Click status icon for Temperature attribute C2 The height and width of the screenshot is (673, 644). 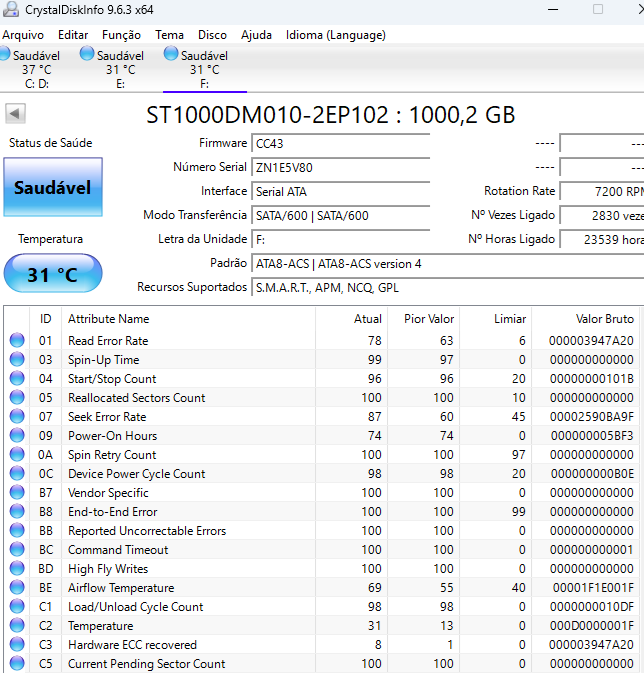(x=17, y=625)
